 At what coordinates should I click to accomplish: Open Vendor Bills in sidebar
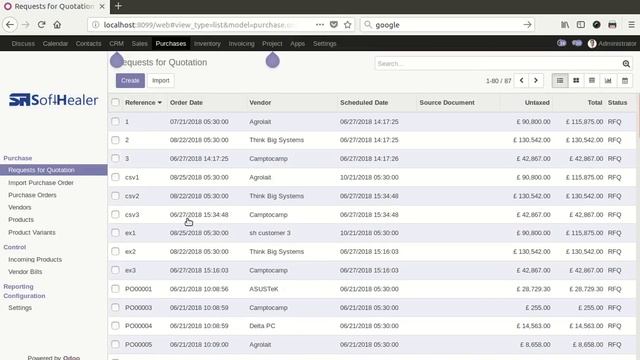[25, 271]
